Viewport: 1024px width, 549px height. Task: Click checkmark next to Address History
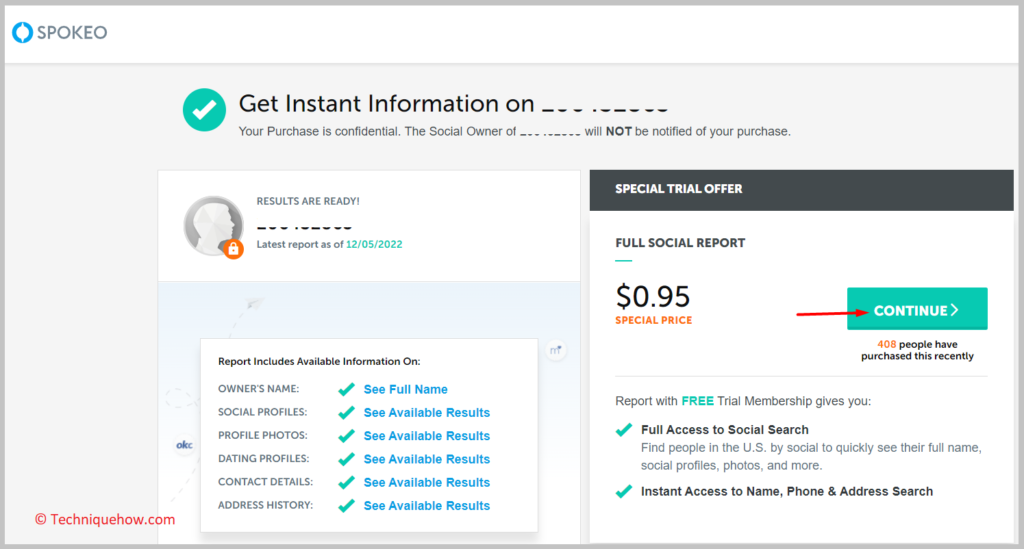click(347, 506)
